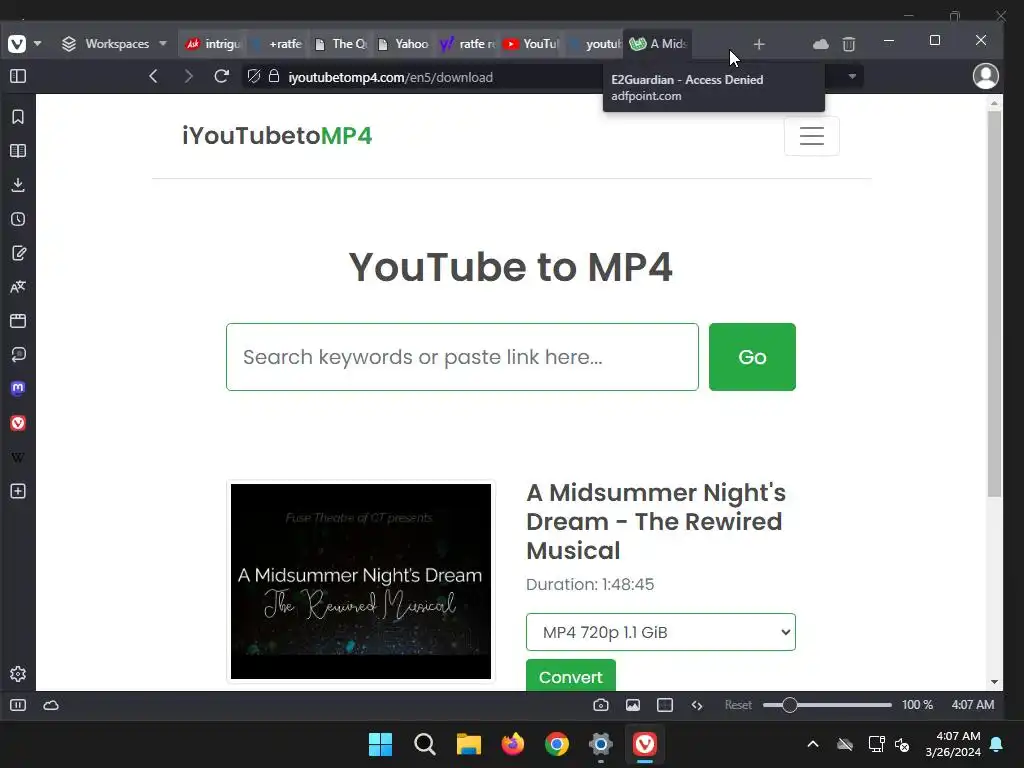The image size is (1024, 768).
Task: Click the address bar URL field
Action: pos(391,77)
